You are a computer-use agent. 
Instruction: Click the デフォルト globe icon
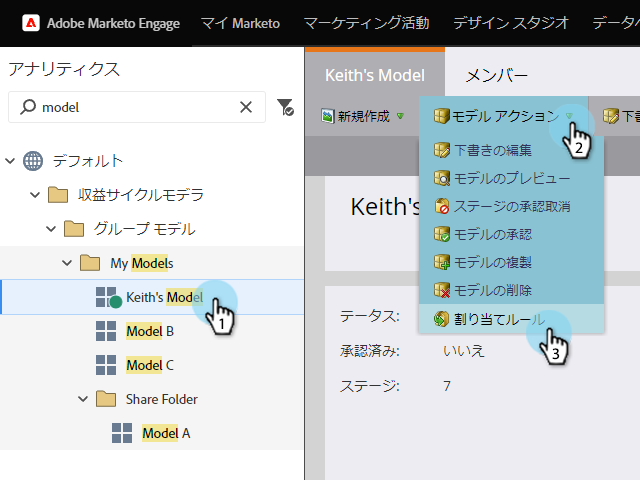(x=33, y=161)
